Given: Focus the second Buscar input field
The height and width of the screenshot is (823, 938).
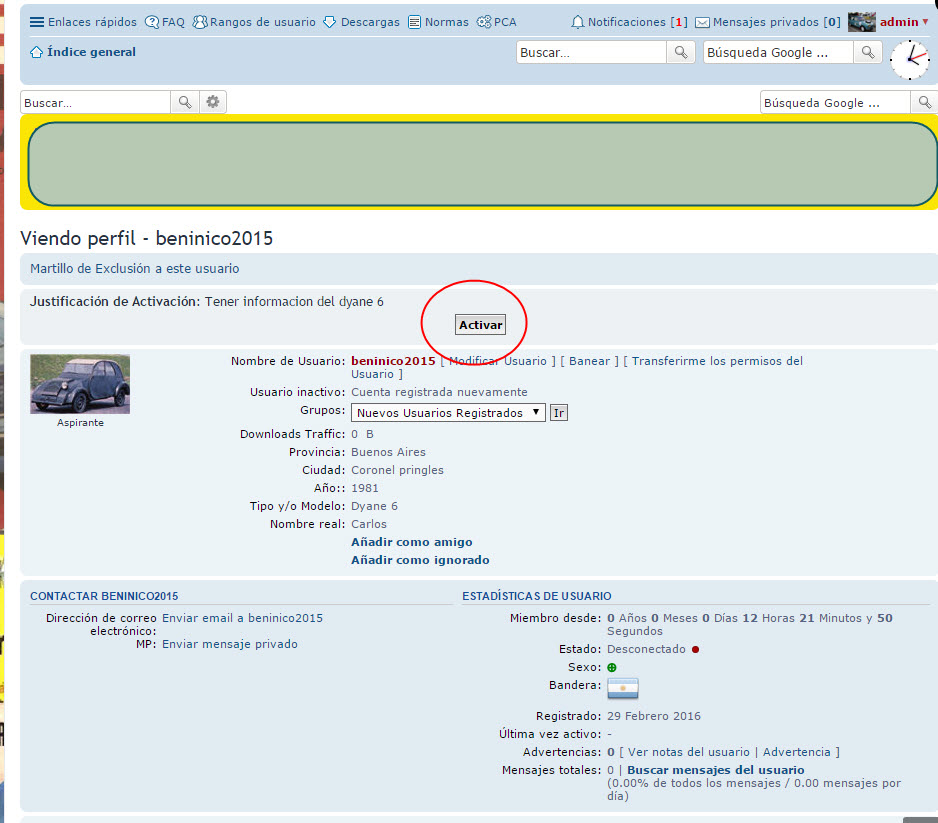Looking at the screenshot, I should point(96,102).
